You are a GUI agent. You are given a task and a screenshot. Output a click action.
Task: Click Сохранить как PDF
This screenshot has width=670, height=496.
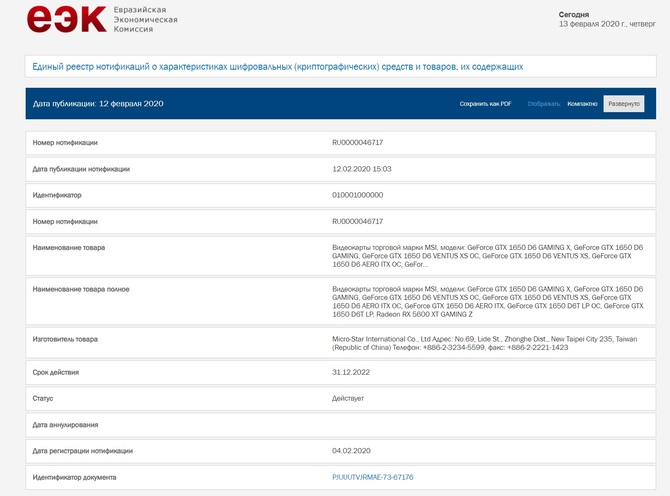[485, 104]
